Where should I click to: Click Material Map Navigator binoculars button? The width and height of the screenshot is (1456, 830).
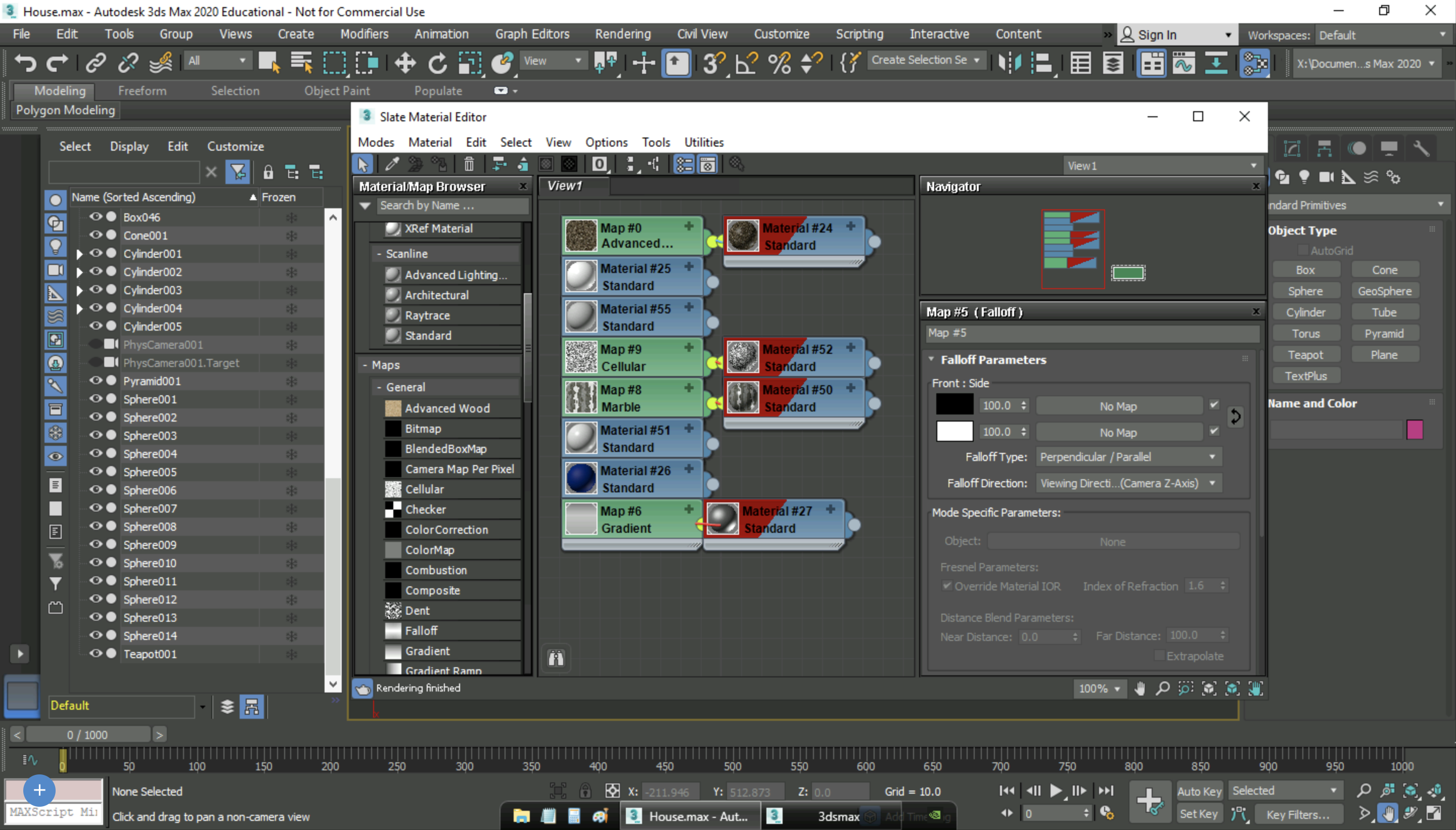click(x=556, y=659)
